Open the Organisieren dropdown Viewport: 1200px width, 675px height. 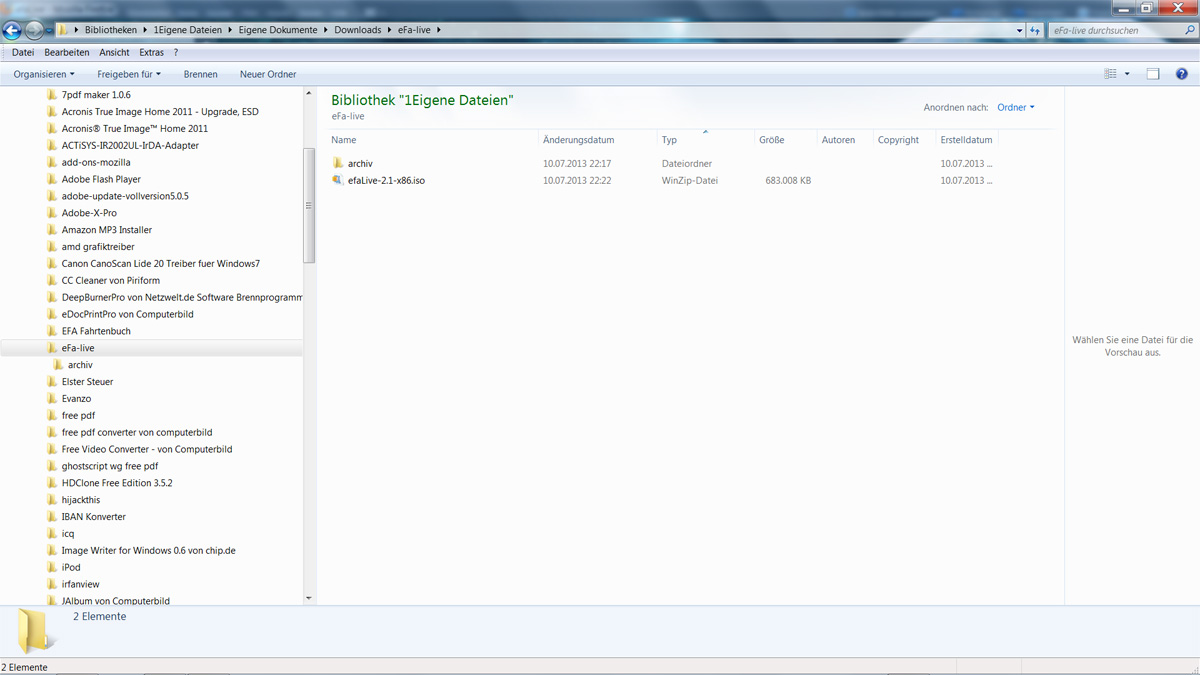tap(42, 73)
